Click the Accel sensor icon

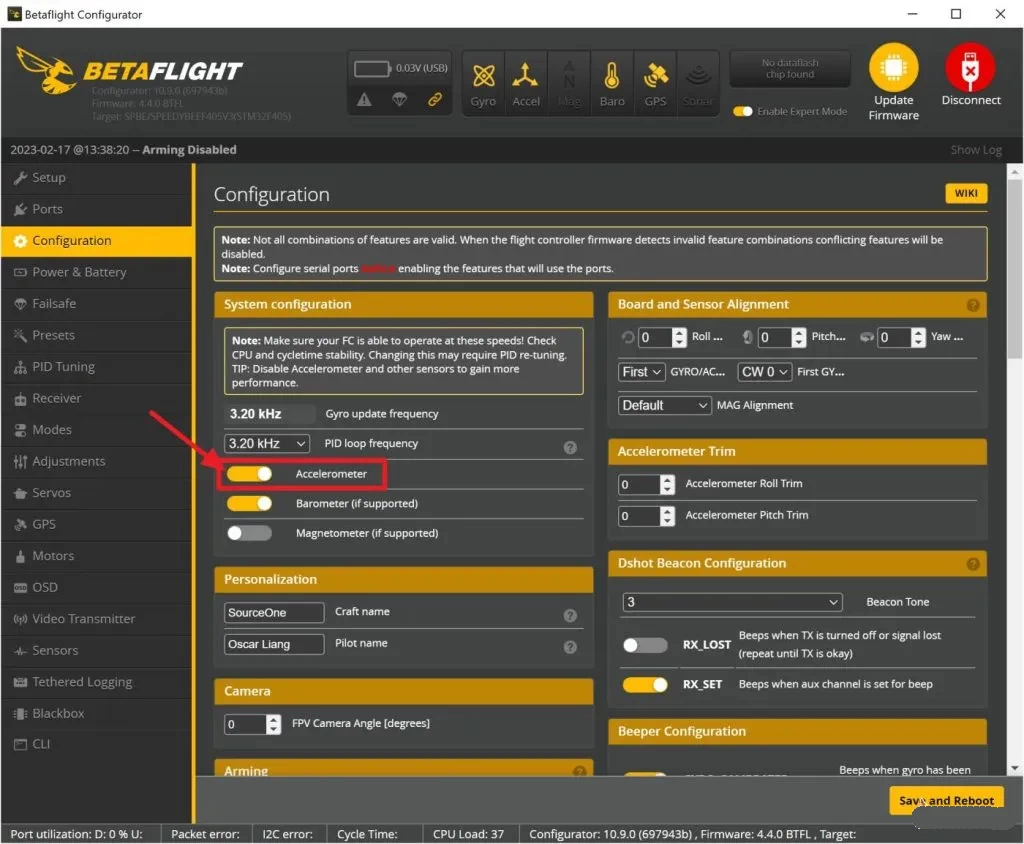(526, 84)
